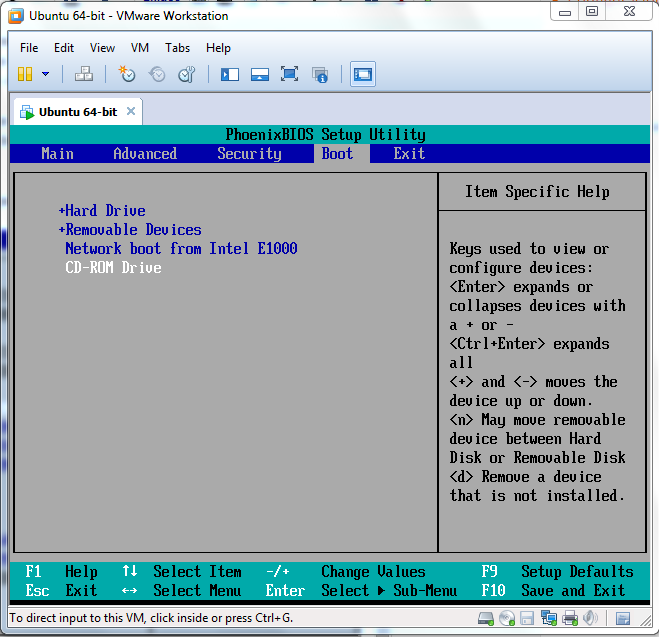The width and height of the screenshot is (659, 637).
Task: Click the message log status icon
Action: [623, 618]
